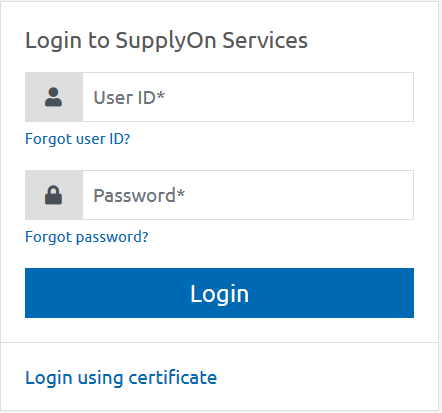The height and width of the screenshot is (413, 442).
Task: Click the word Login on blue bar
Action: (x=219, y=294)
